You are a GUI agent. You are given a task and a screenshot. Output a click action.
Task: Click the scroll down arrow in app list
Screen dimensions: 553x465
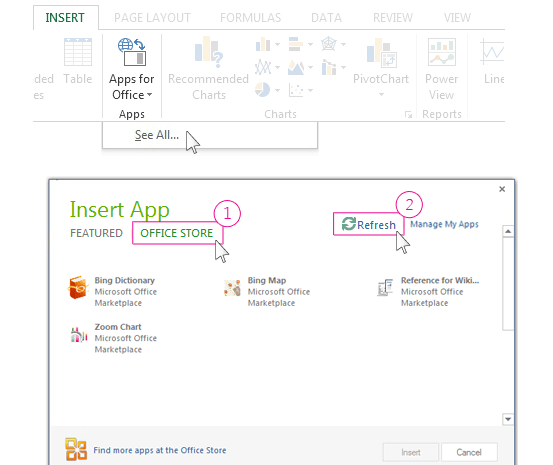(508, 419)
